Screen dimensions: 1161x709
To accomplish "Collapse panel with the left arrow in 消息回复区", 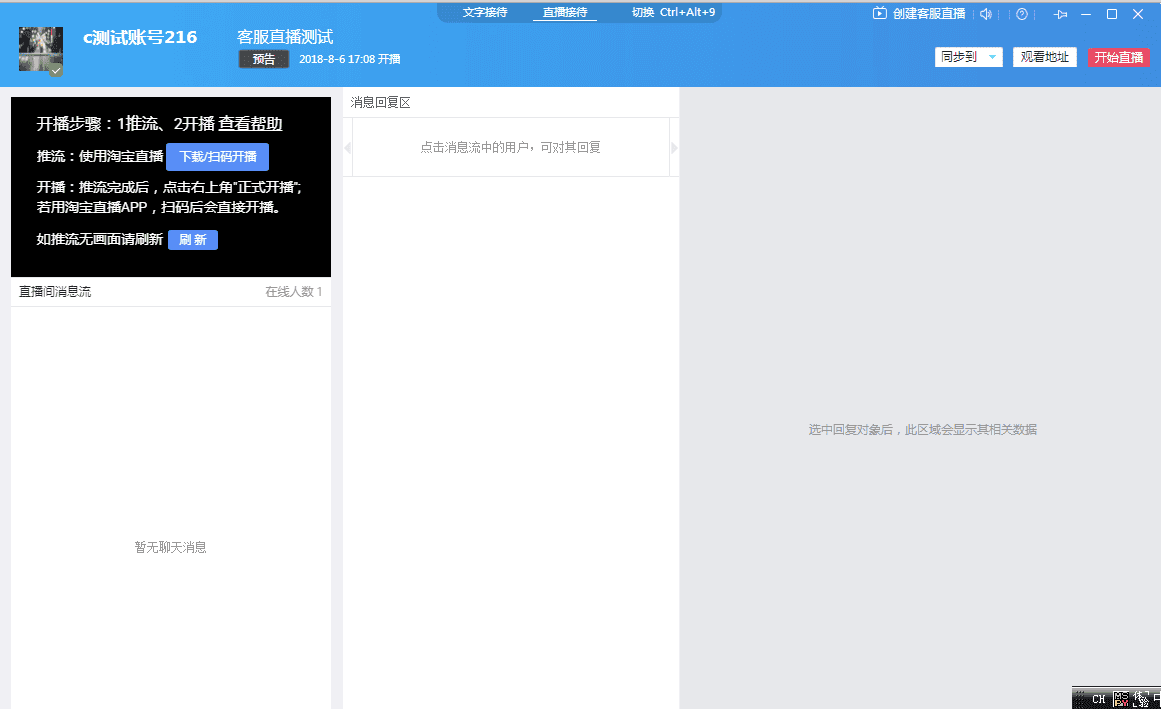I will click(347, 148).
